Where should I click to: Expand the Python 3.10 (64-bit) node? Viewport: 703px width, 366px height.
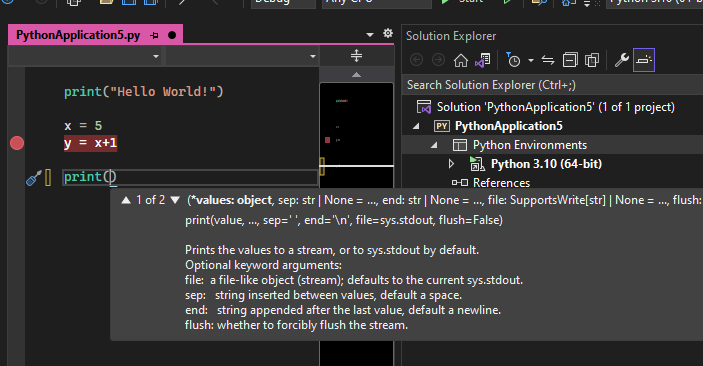tap(451, 164)
